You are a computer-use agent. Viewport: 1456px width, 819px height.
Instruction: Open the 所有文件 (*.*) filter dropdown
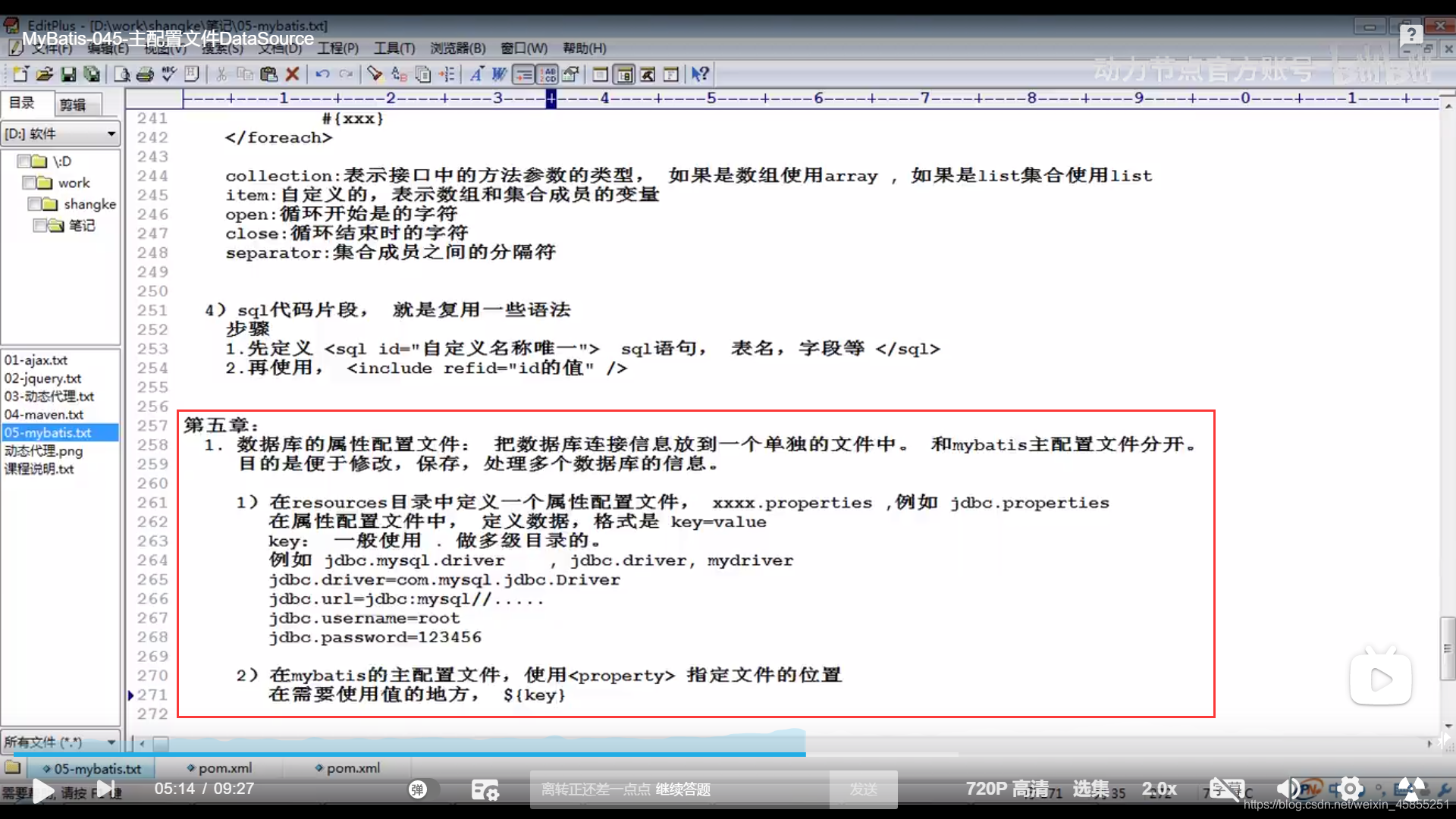click(61, 742)
